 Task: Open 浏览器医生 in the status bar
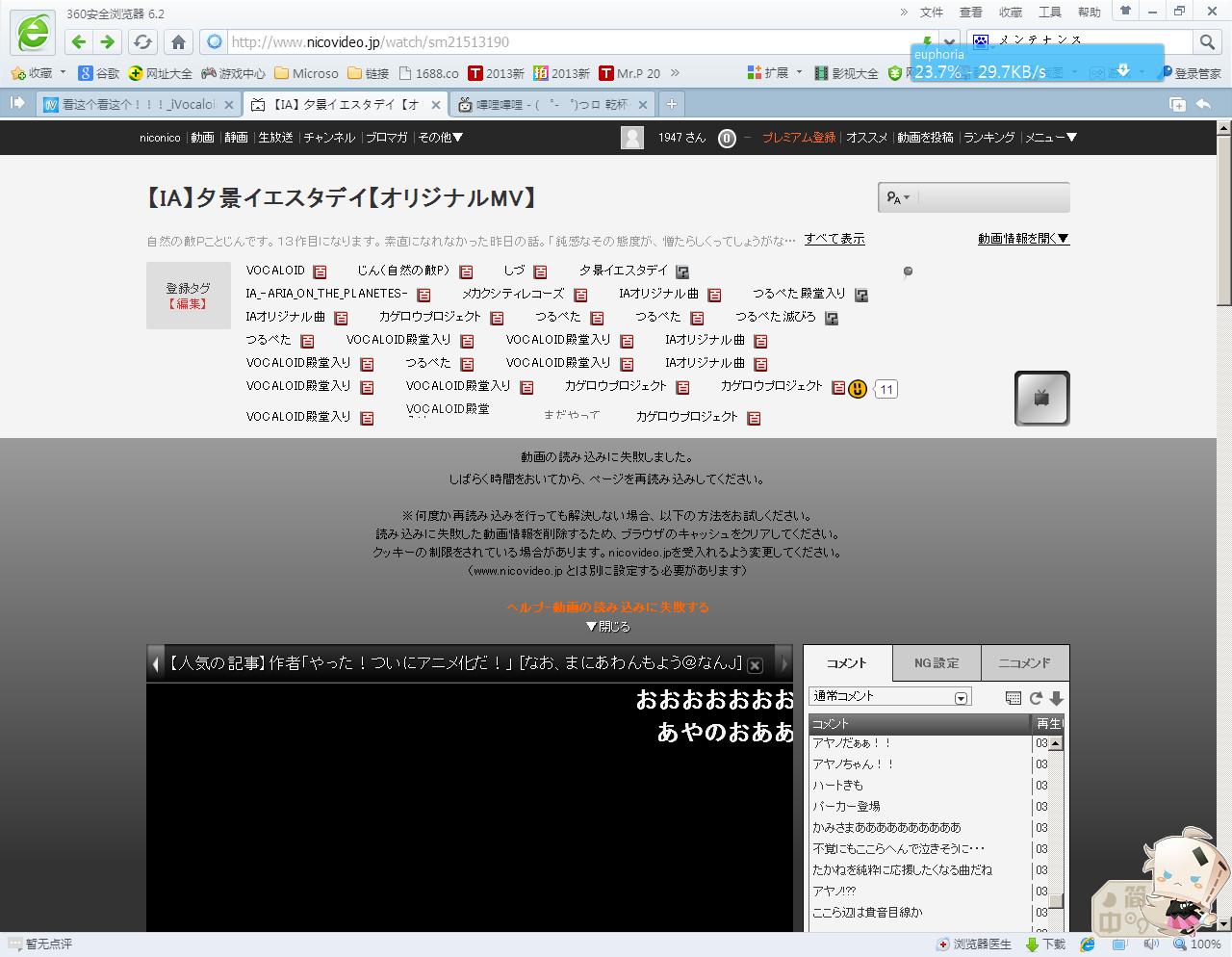point(974,944)
